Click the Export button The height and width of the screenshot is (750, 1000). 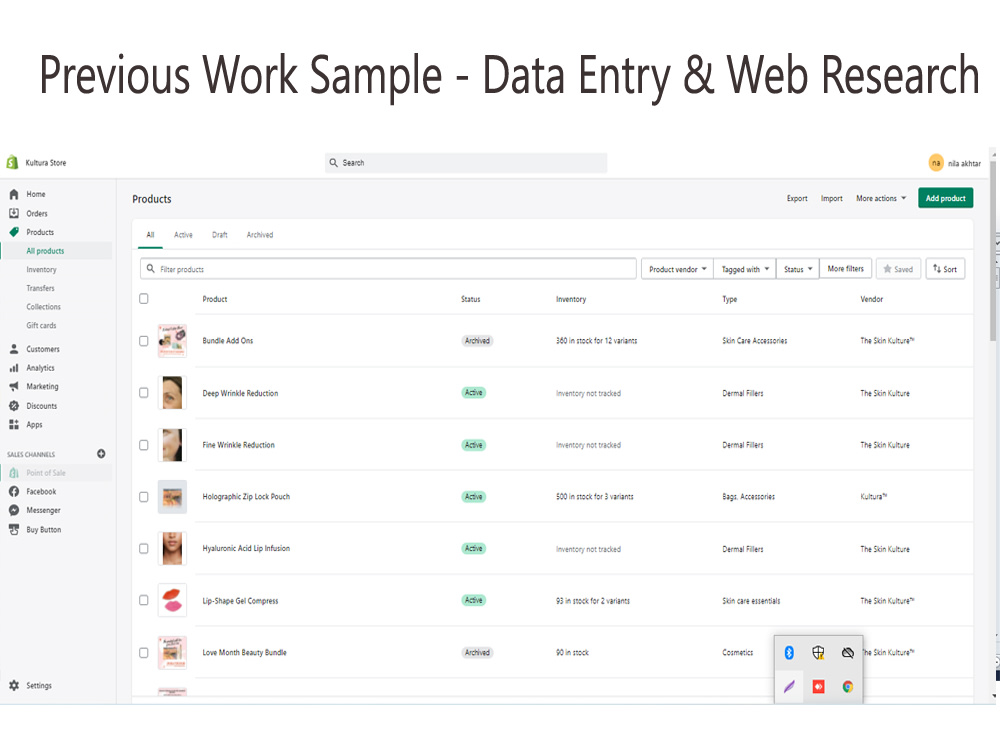(797, 198)
